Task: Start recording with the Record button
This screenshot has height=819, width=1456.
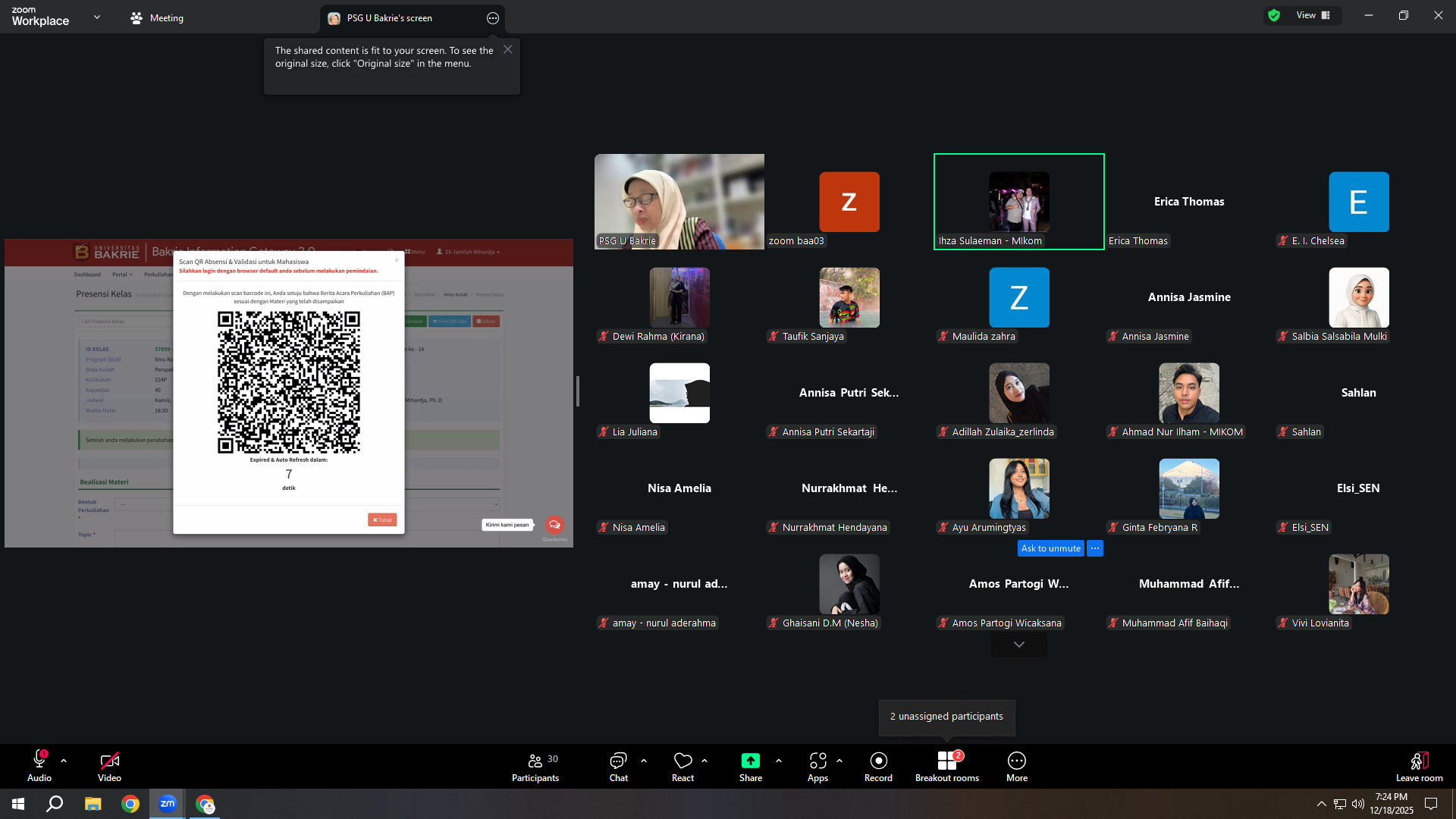Action: 878,766
